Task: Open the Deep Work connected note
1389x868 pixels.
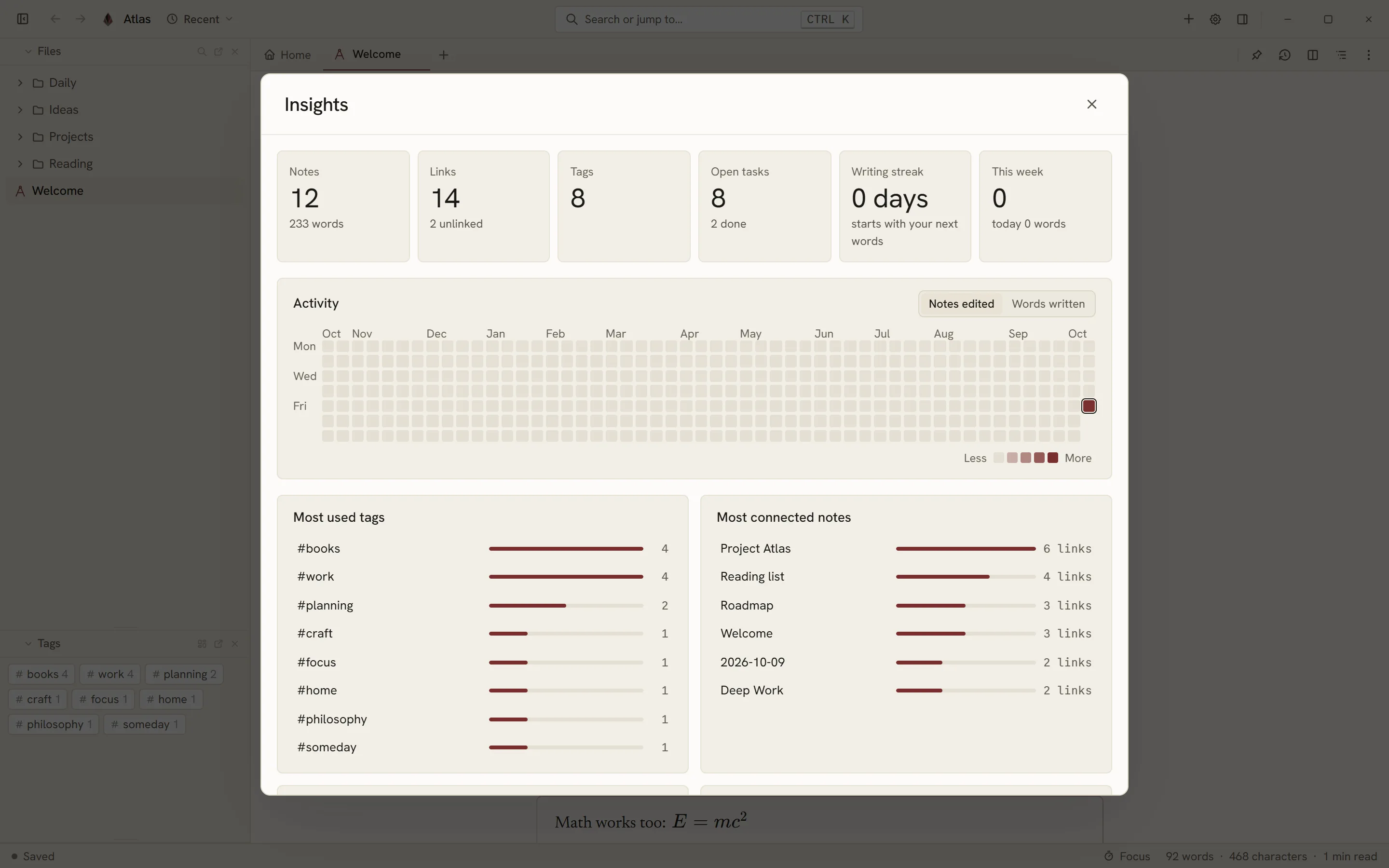Action: [906, 690]
